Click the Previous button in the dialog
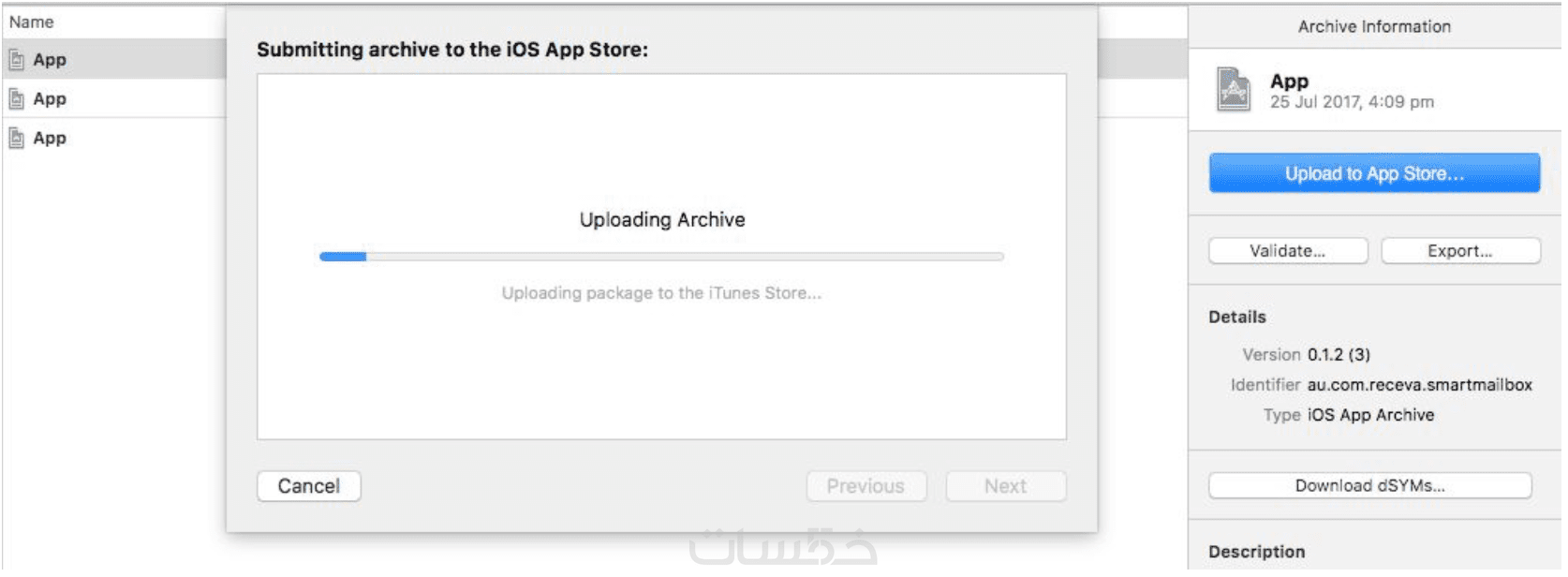The width and height of the screenshot is (1568, 577). 865,486
